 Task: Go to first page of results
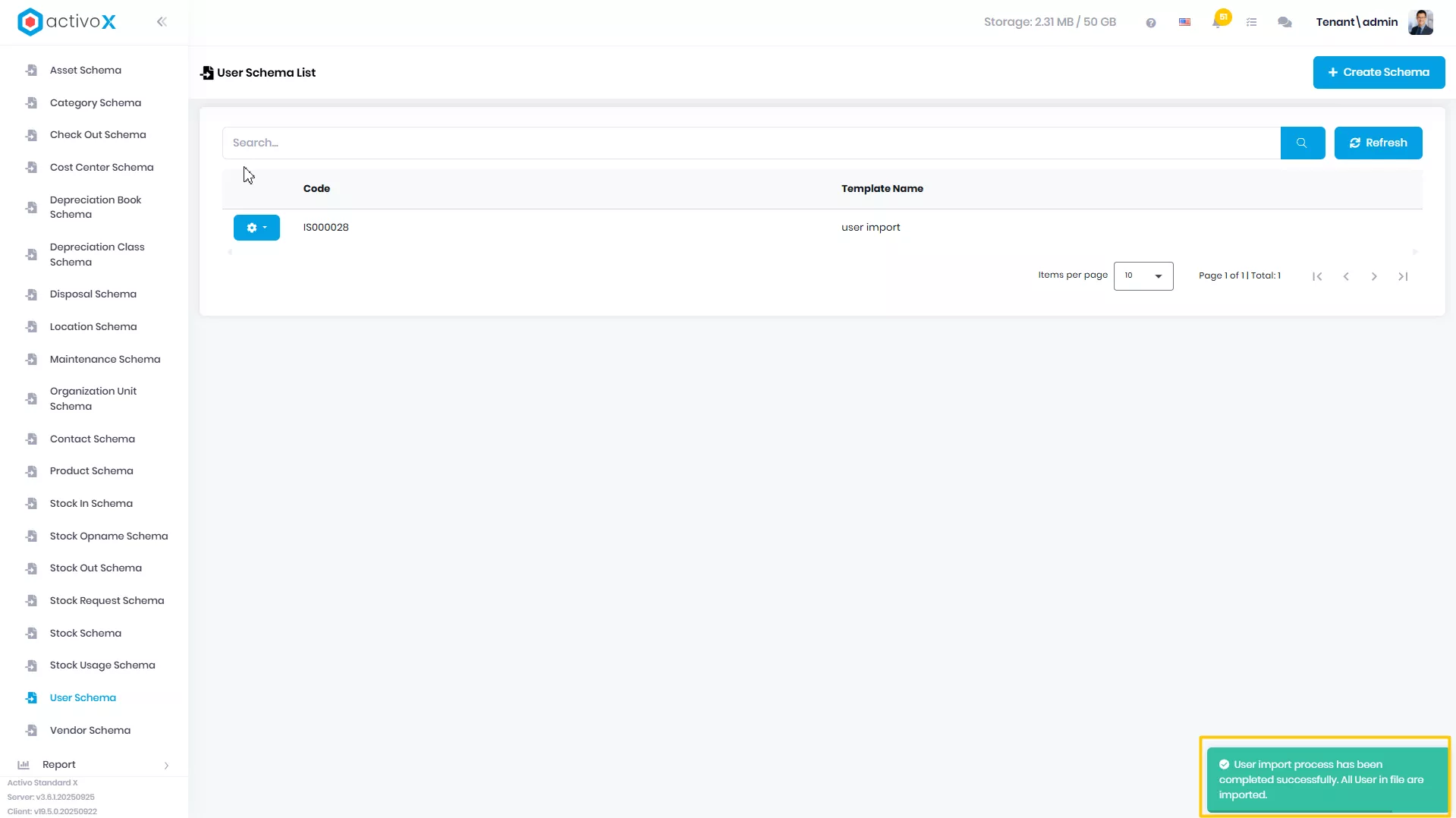click(1317, 276)
